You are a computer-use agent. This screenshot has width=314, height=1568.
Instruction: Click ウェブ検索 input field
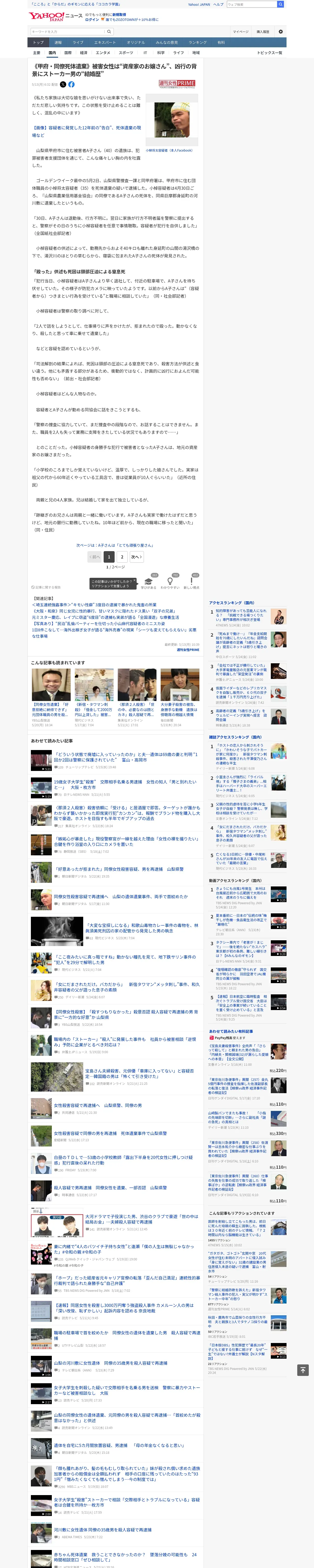coord(251,4)
